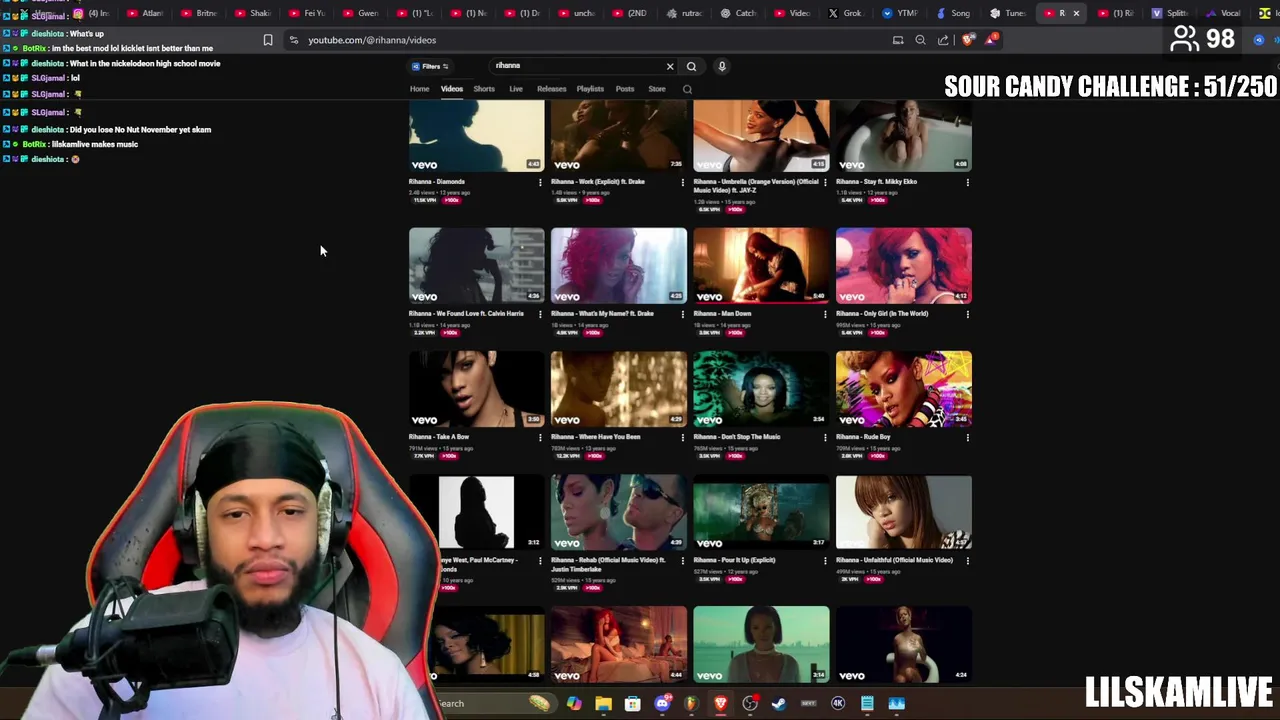Open the Posts tab
This screenshot has height=720, width=1280.
pos(625,89)
